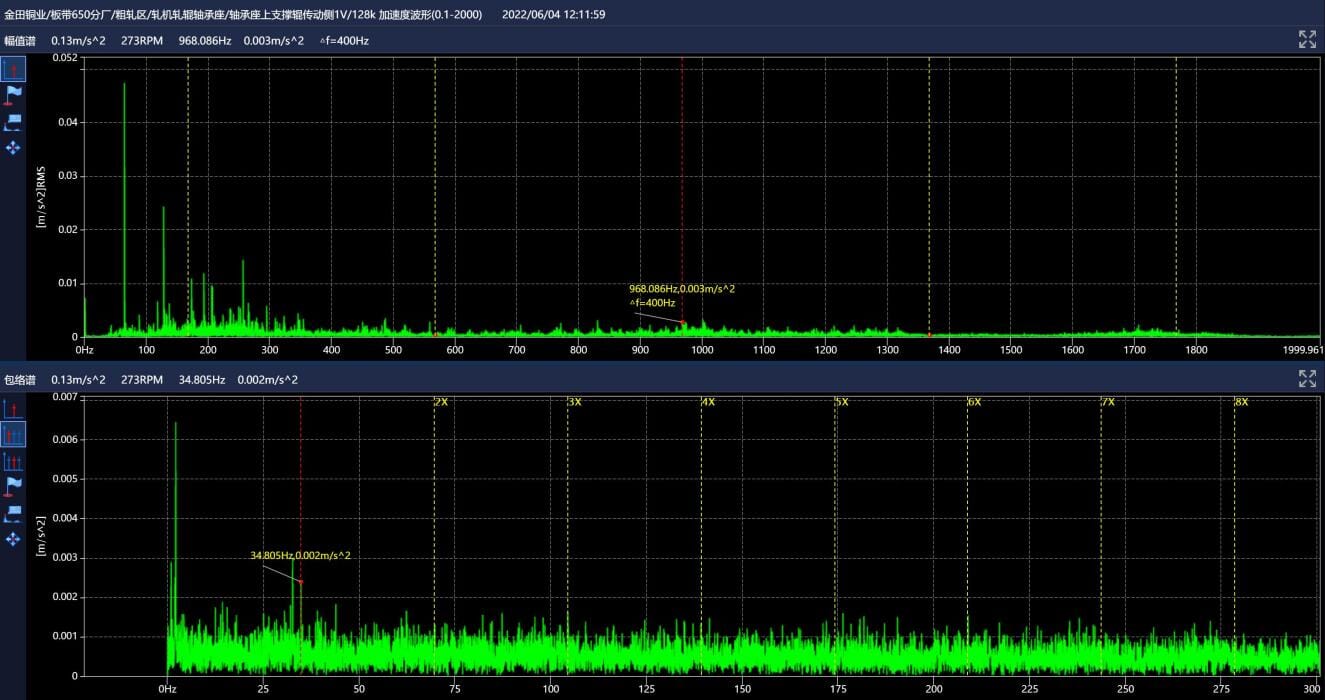Click flag marker tool in amplitude spectrum toolbar
1325x700 pixels.
13,95
